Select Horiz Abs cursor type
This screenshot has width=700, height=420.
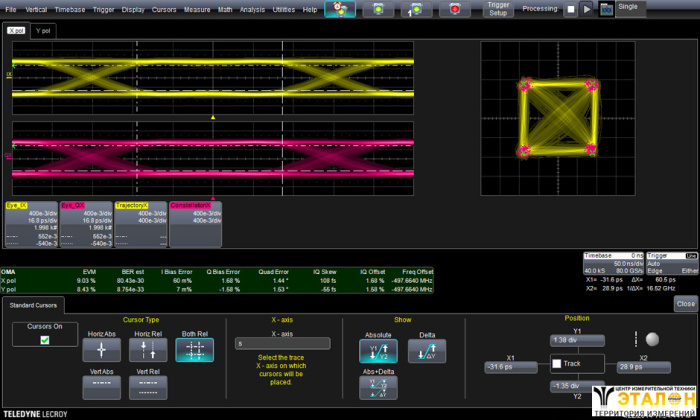tap(101, 350)
